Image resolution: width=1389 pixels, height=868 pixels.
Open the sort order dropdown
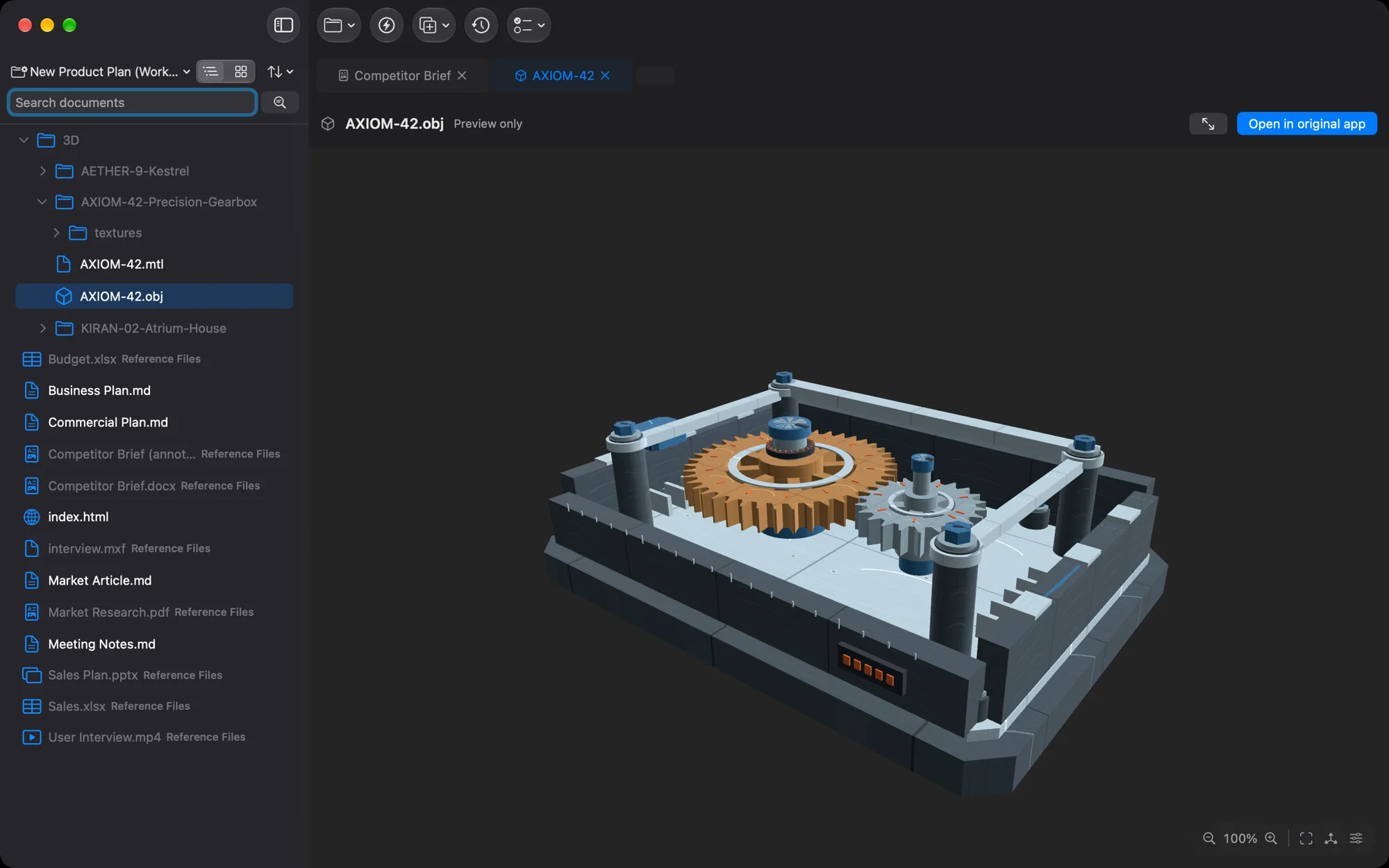[x=281, y=72]
